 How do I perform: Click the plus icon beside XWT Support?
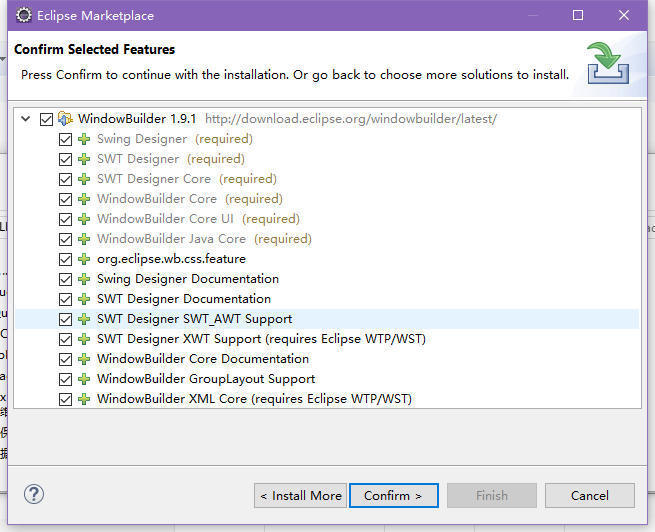tap(84, 339)
